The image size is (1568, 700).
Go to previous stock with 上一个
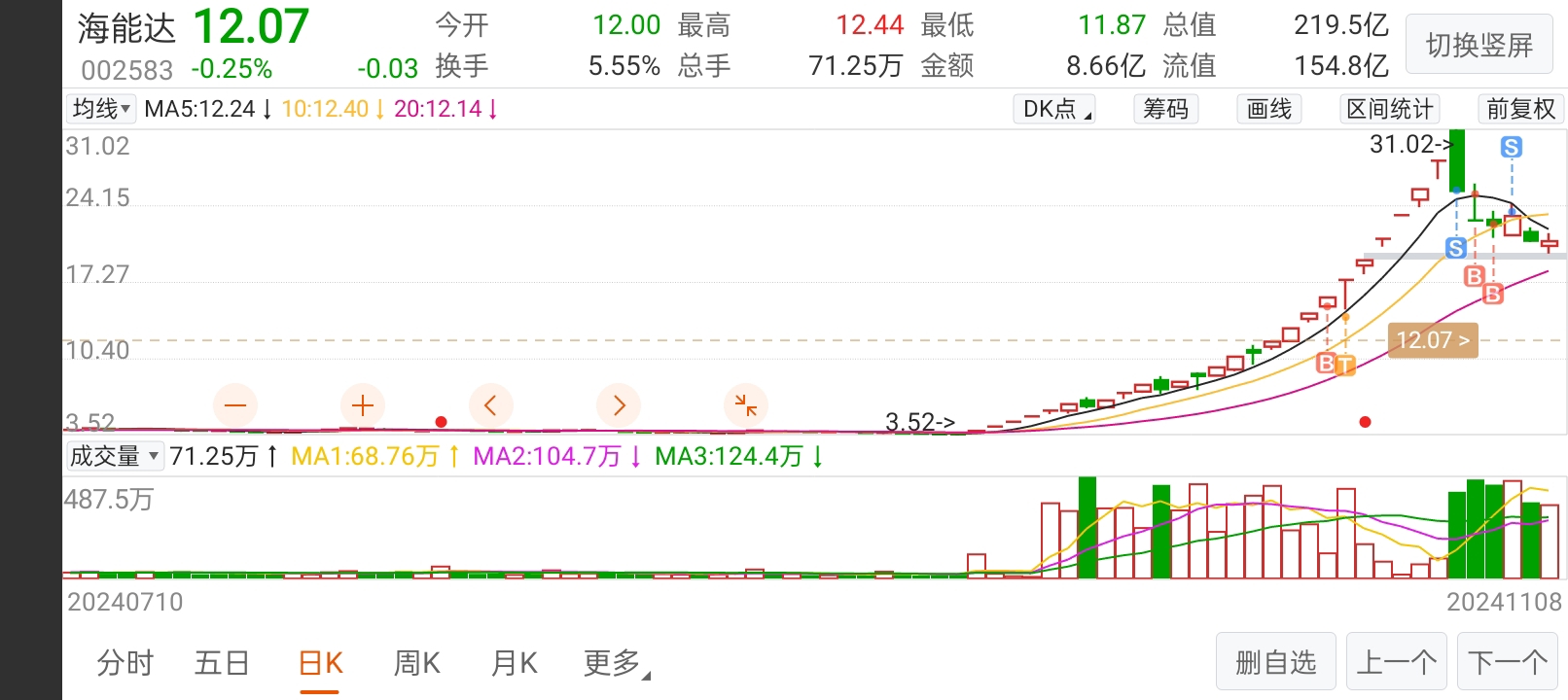[x=1397, y=663]
